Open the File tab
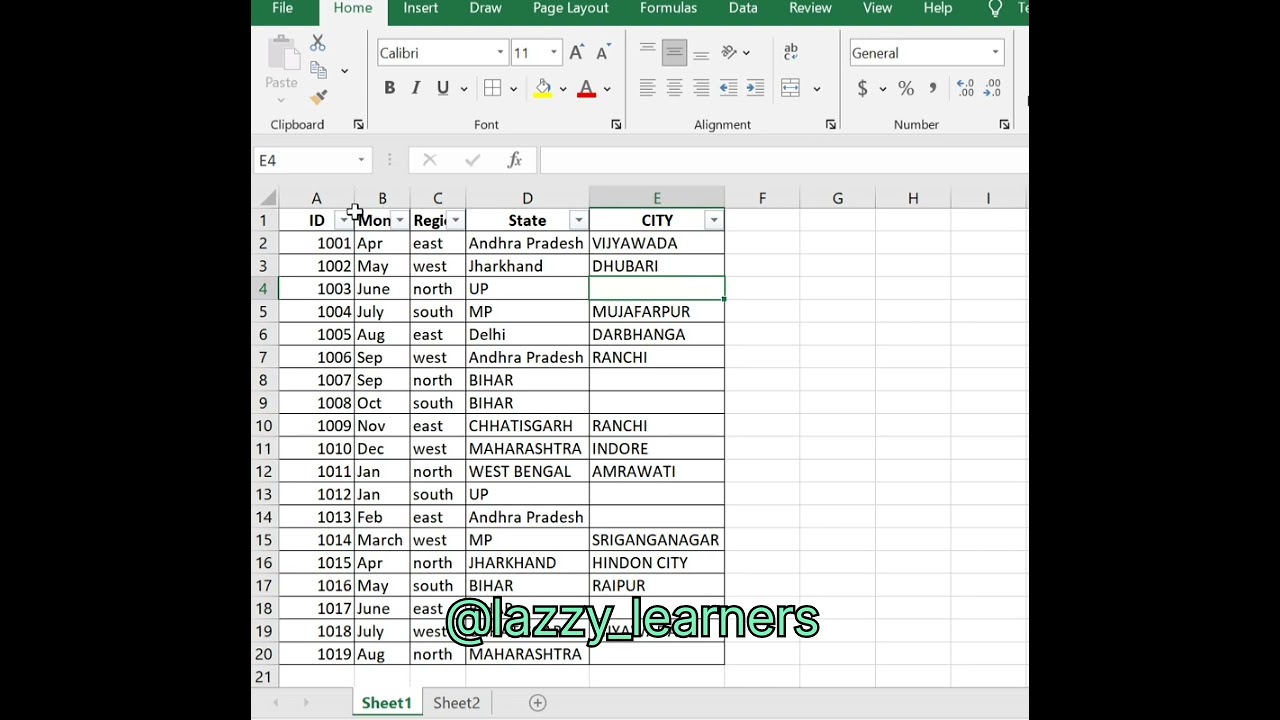1280x720 pixels. click(x=282, y=8)
